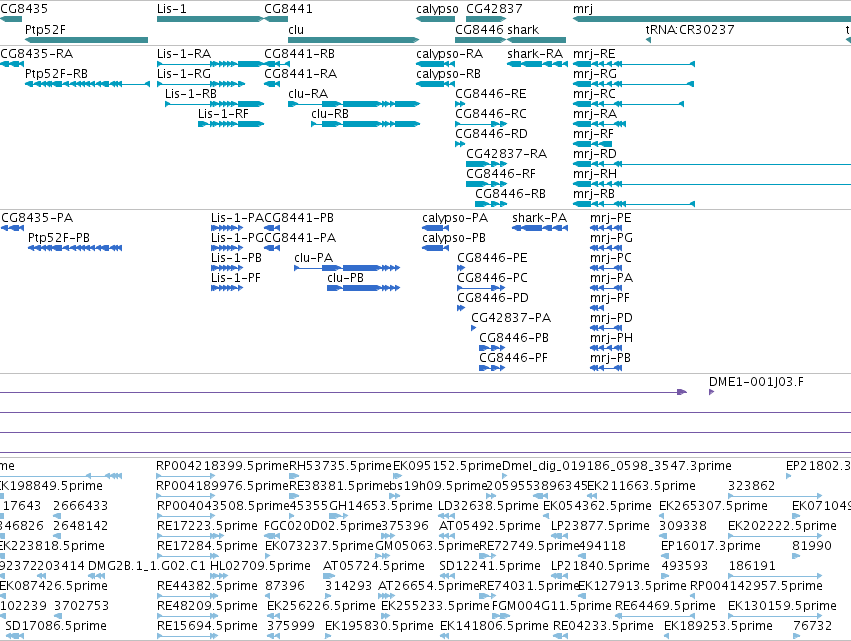The width and height of the screenshot is (851, 641).
Task: Select the mrj-RG transcript label
Action: 595,74
